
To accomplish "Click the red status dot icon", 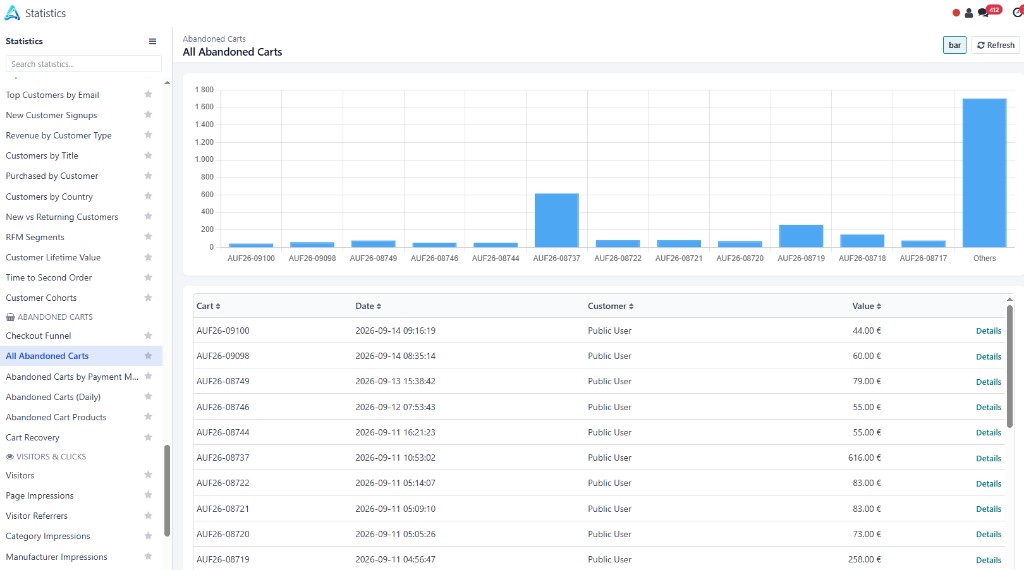I will tap(956, 12).
